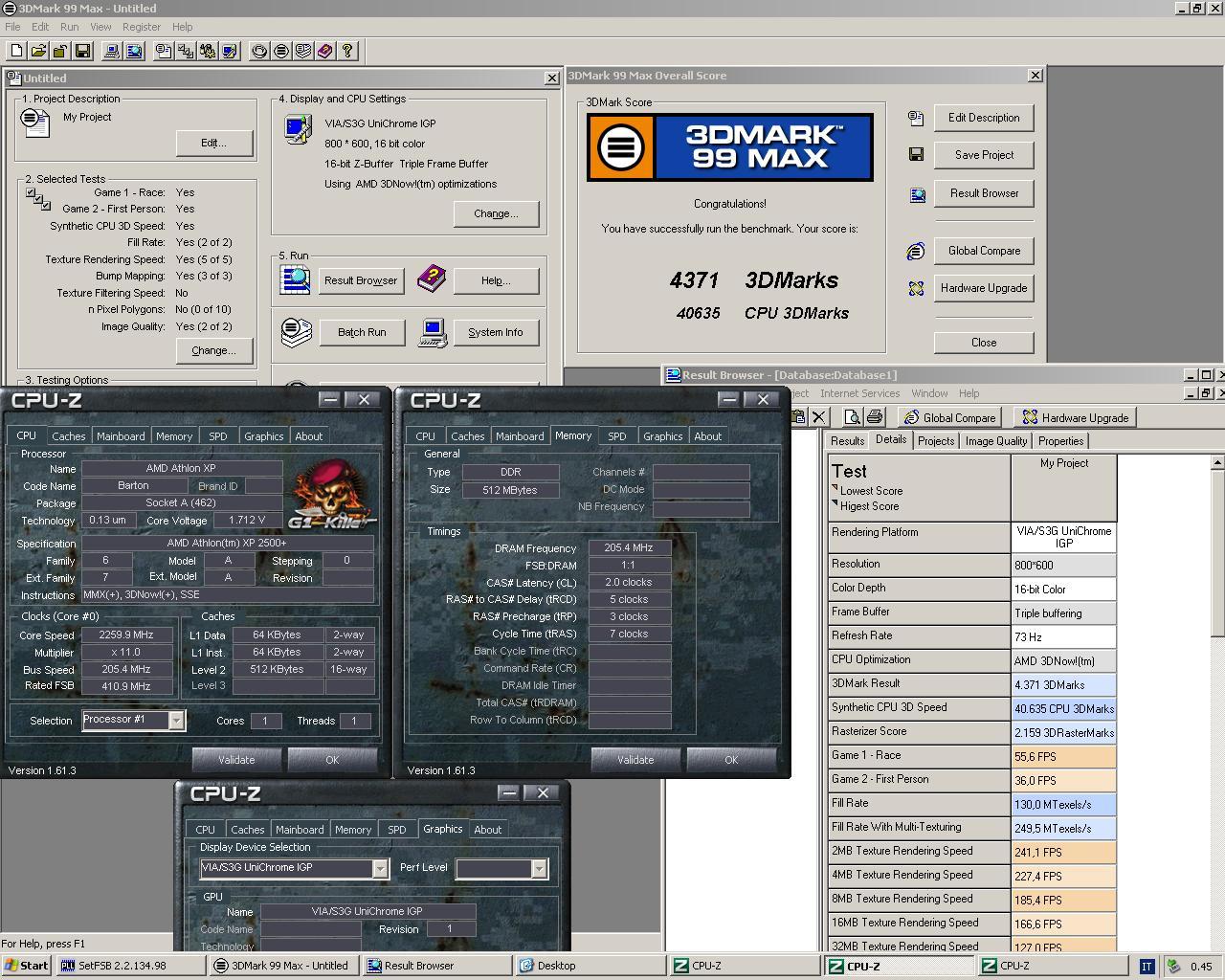Click Desktop item on the taskbar

[590, 966]
